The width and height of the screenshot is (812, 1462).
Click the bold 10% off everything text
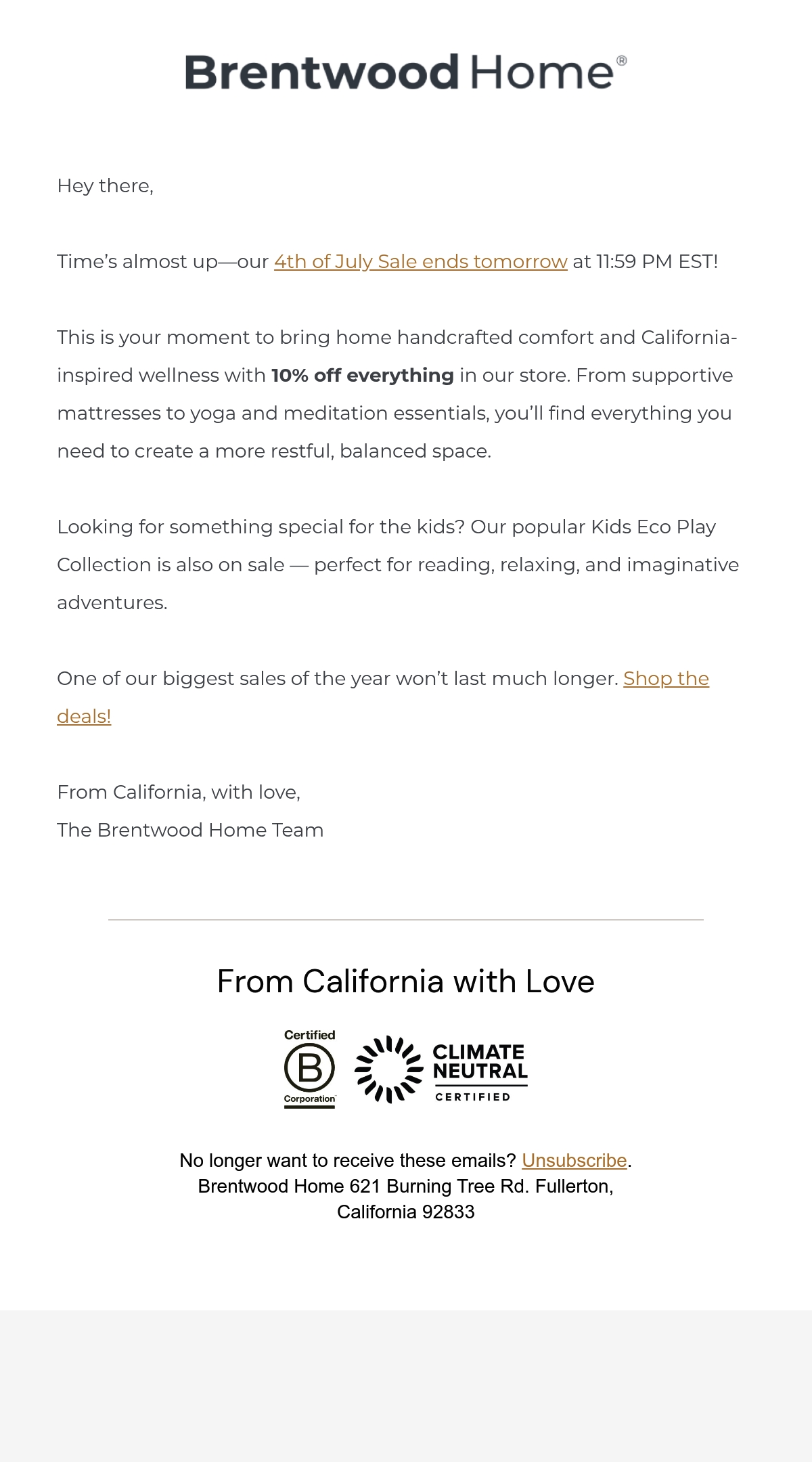(363, 375)
